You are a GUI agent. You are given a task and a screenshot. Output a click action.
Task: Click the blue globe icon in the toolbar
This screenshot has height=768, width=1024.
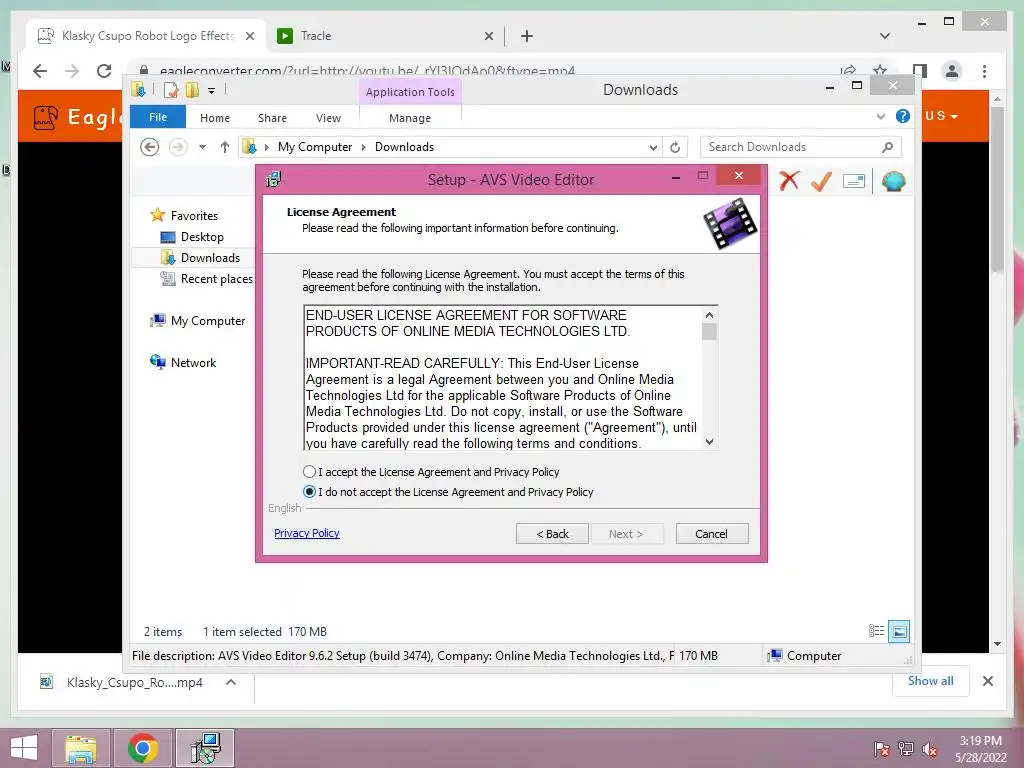point(893,181)
